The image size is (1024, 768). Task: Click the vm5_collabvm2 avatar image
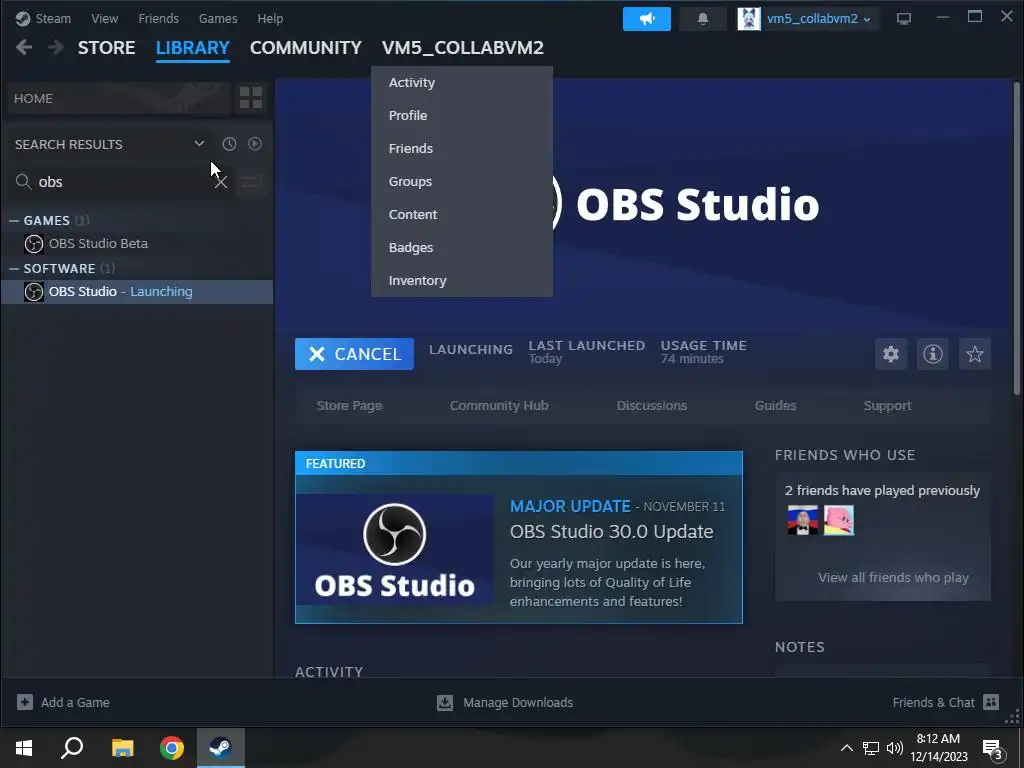[749, 19]
